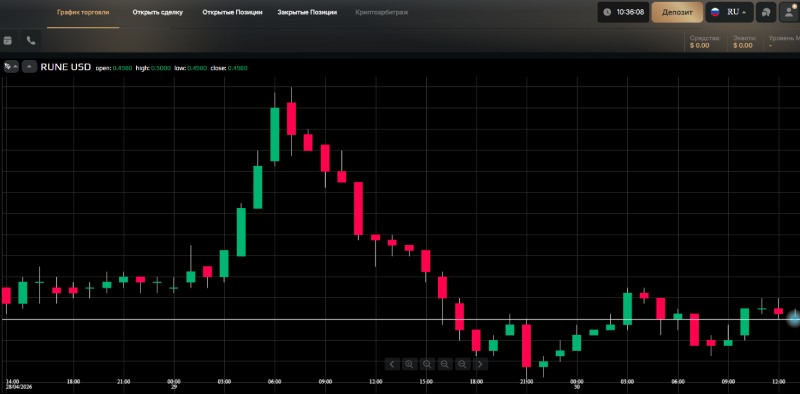The image size is (800, 394).
Task: Click the 15:00 time axis label
Action: point(426,382)
